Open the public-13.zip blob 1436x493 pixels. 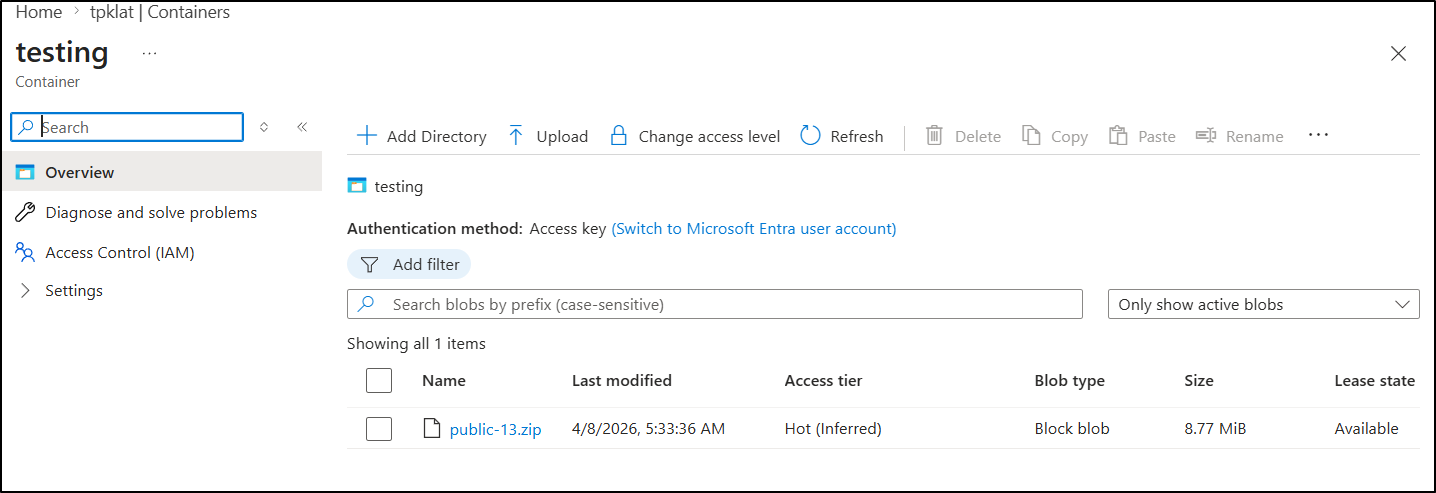click(x=495, y=429)
